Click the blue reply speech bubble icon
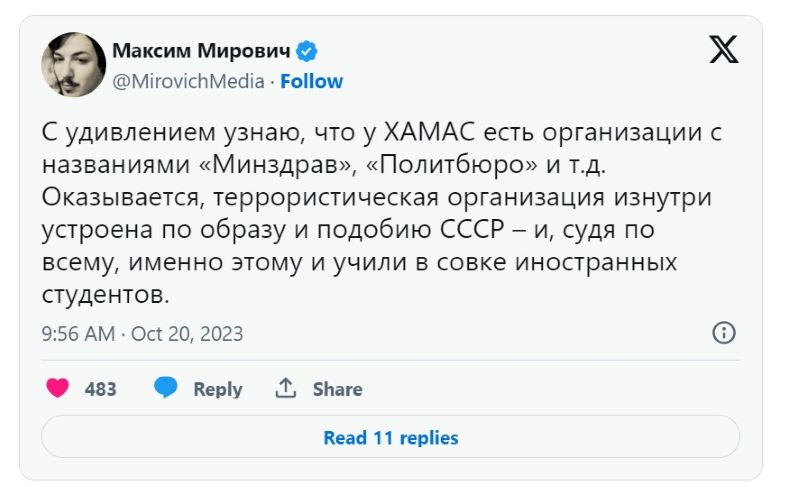Screen dimensions: 800x487 166,388
